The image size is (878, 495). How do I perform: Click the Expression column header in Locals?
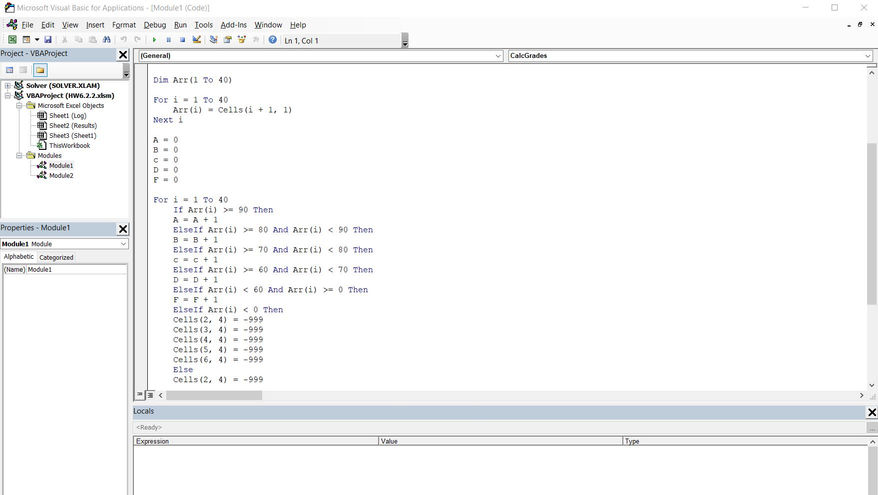point(256,441)
